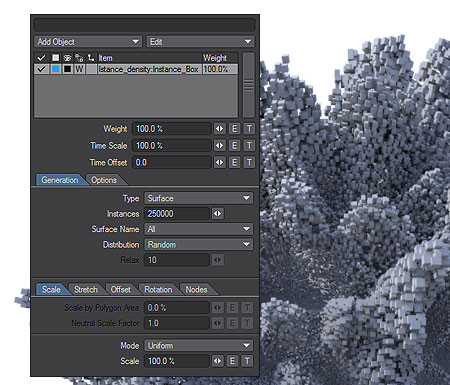
Task: Click the black swatch in Instance_Box row
Action: coord(68,69)
